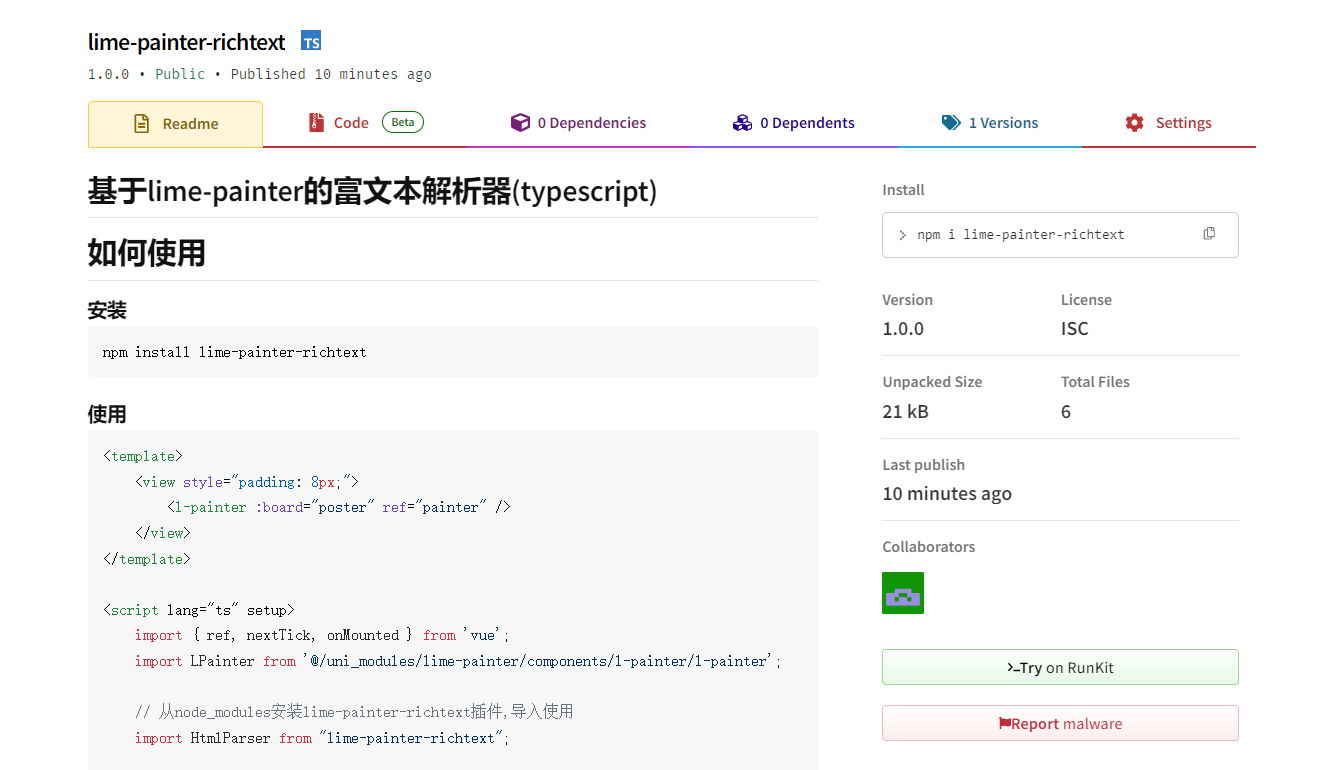
Task: Click the Report malware button
Action: [x=1060, y=723]
